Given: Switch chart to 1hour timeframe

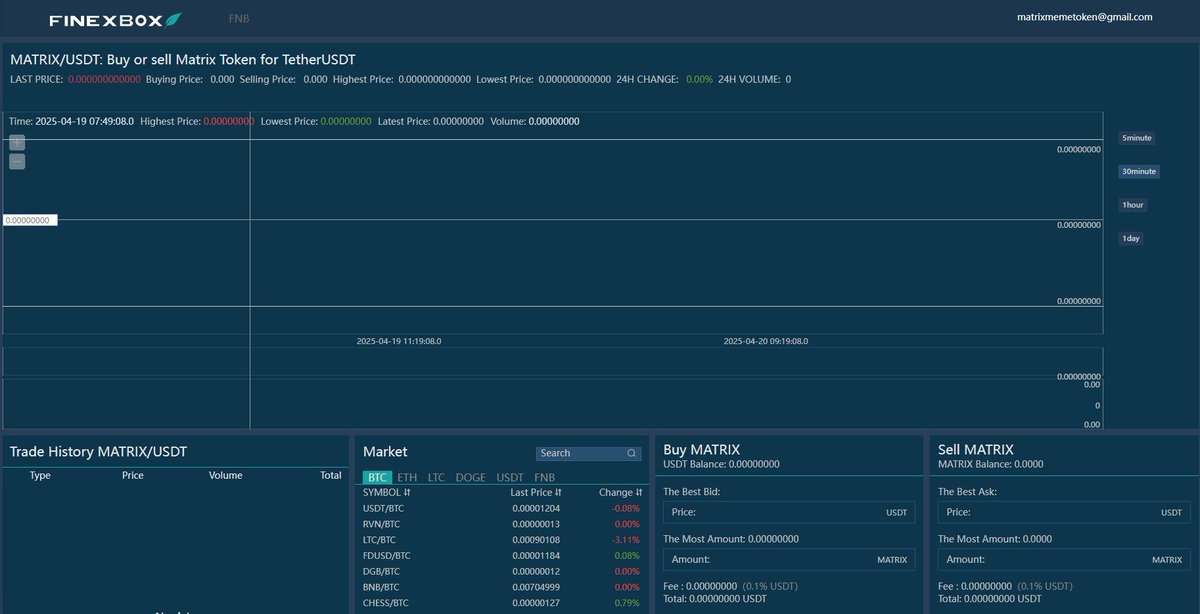Looking at the screenshot, I should [1132, 204].
